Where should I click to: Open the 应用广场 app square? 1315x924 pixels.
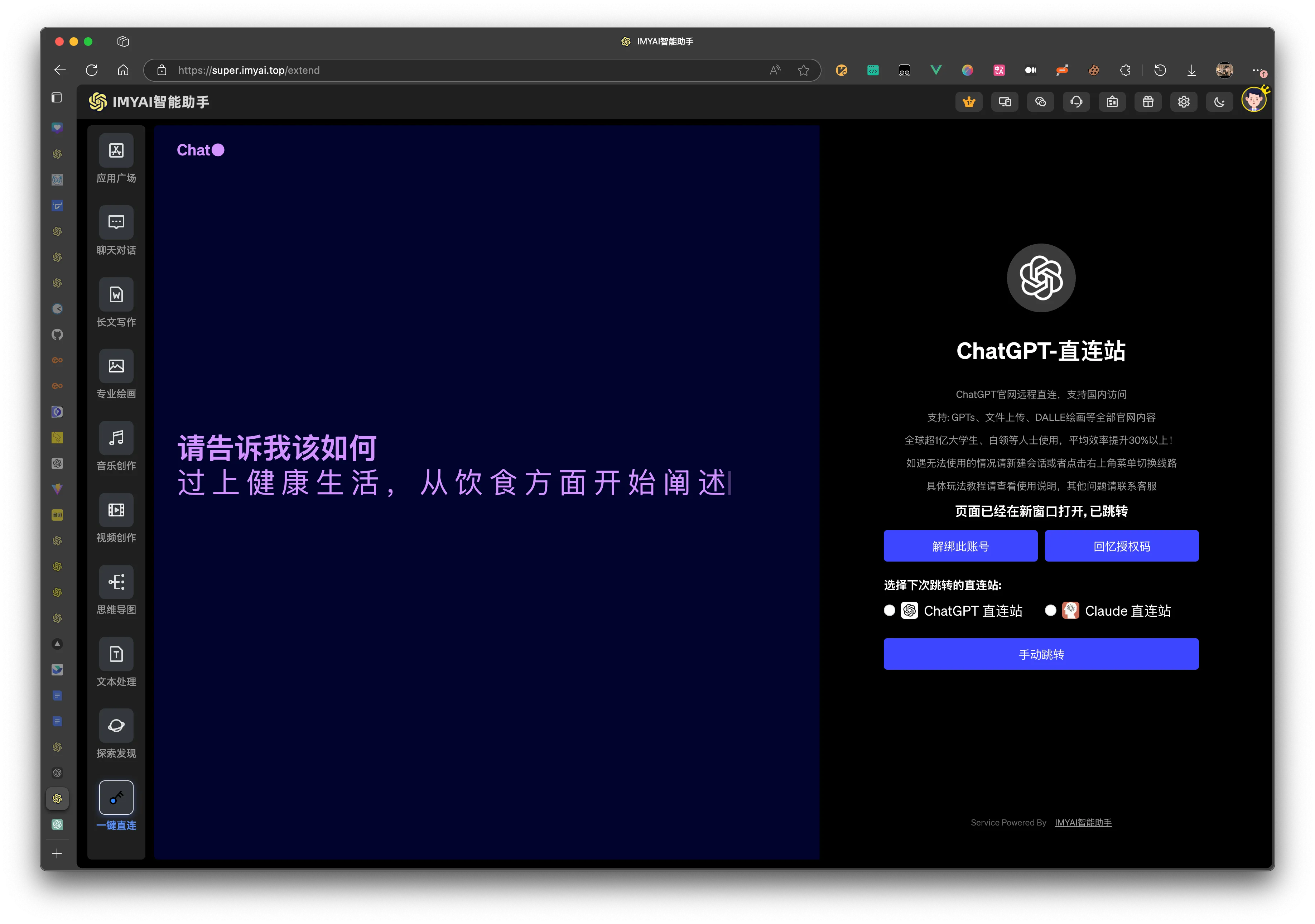pos(116,159)
